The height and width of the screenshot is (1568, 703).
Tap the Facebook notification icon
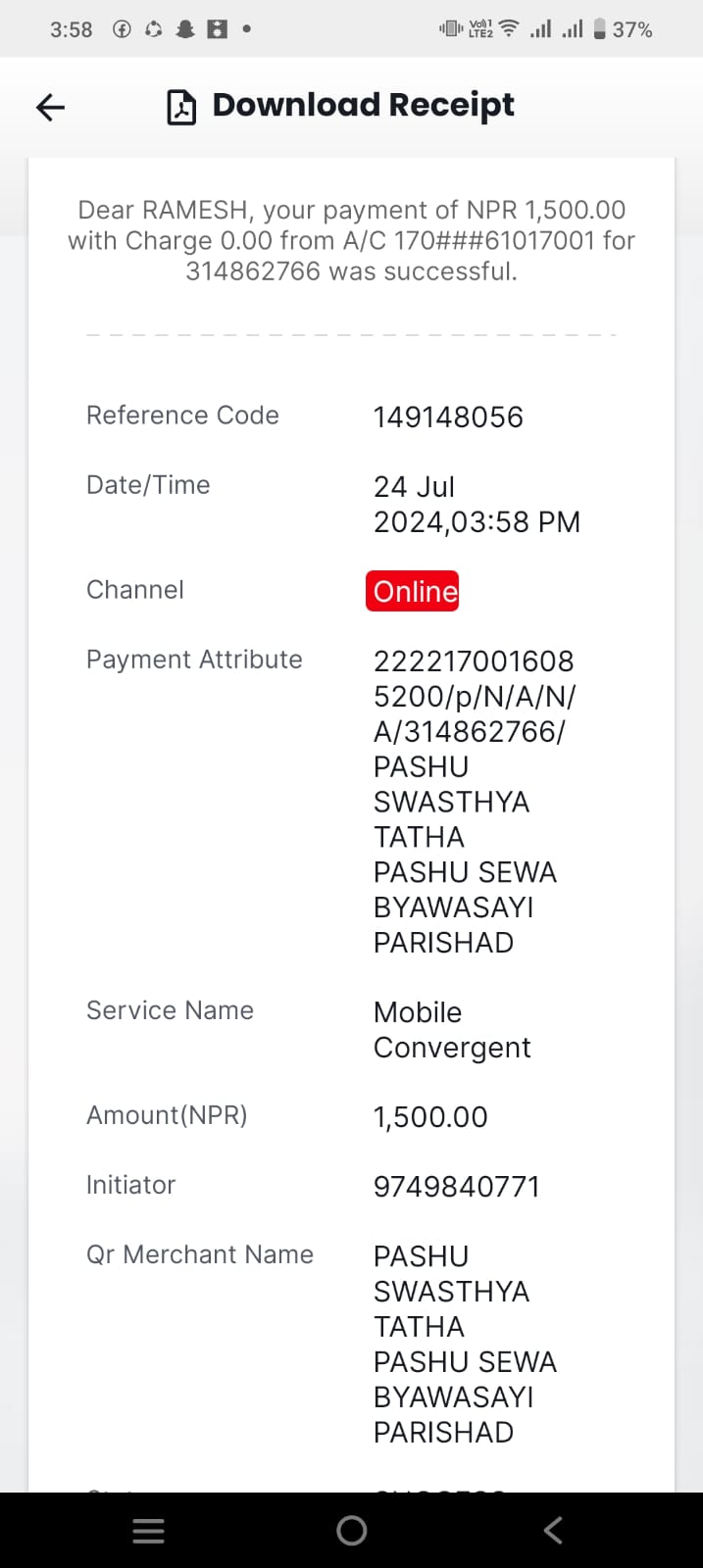coord(123,29)
